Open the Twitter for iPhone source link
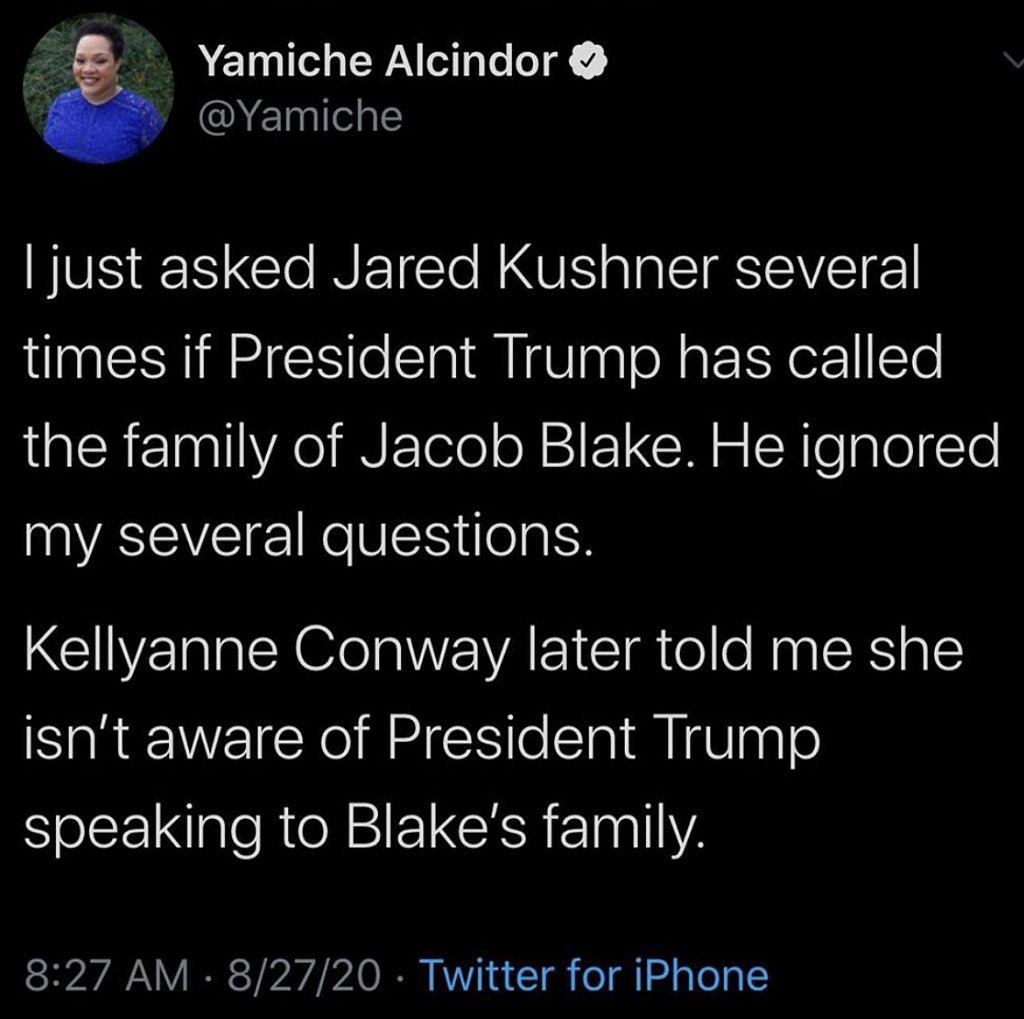 tap(594, 975)
